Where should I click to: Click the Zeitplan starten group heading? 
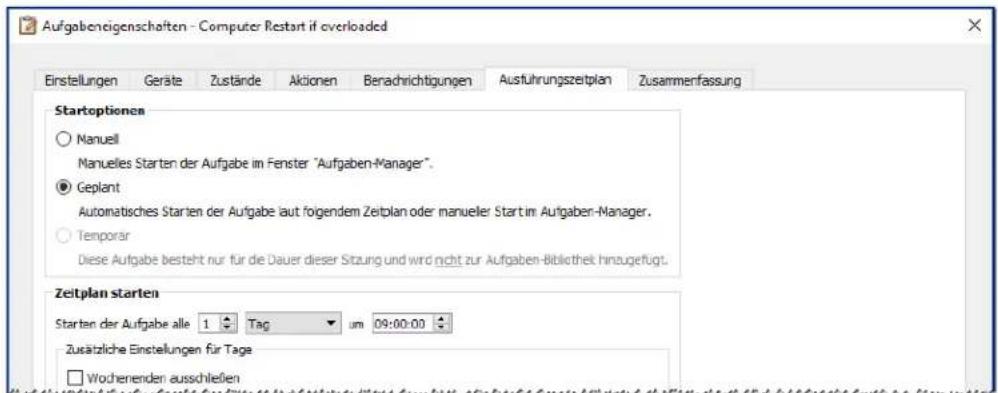click(108, 294)
